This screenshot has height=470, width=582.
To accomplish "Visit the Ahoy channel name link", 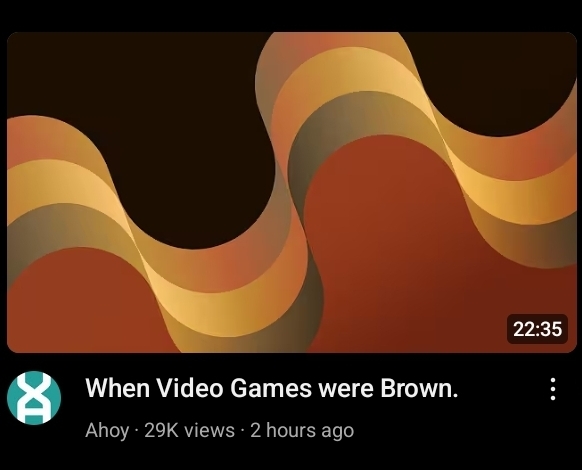I will [x=107, y=431].
